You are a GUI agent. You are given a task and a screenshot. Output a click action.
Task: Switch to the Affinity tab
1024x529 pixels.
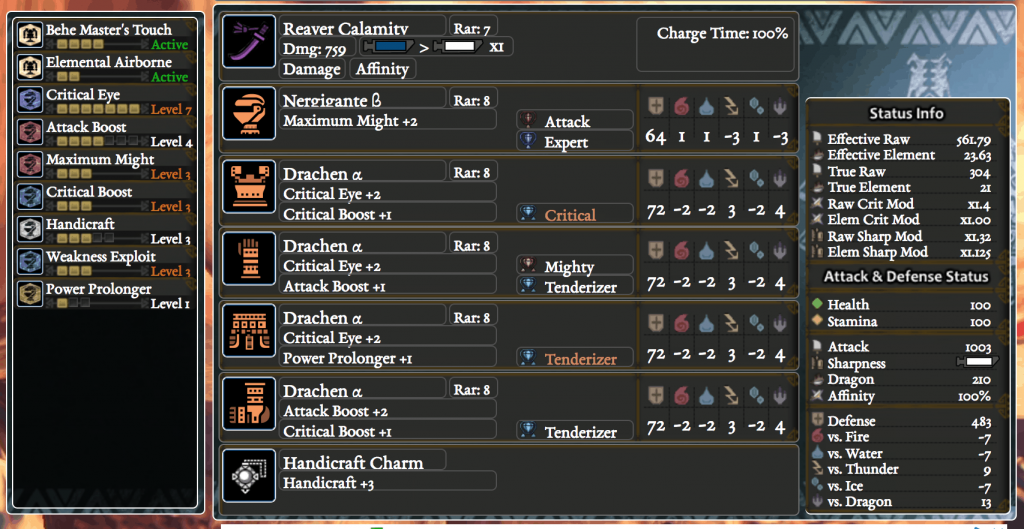(382, 69)
